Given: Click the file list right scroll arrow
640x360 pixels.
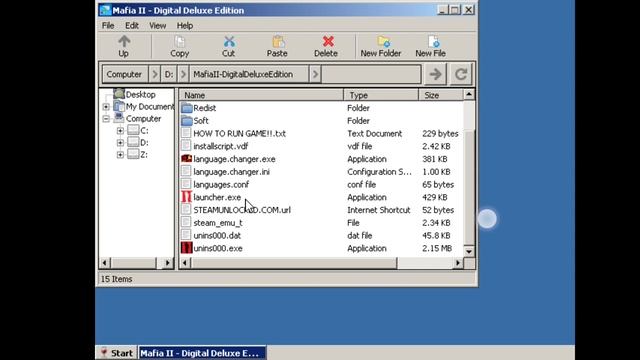Looking at the screenshot, I should click(458, 263).
